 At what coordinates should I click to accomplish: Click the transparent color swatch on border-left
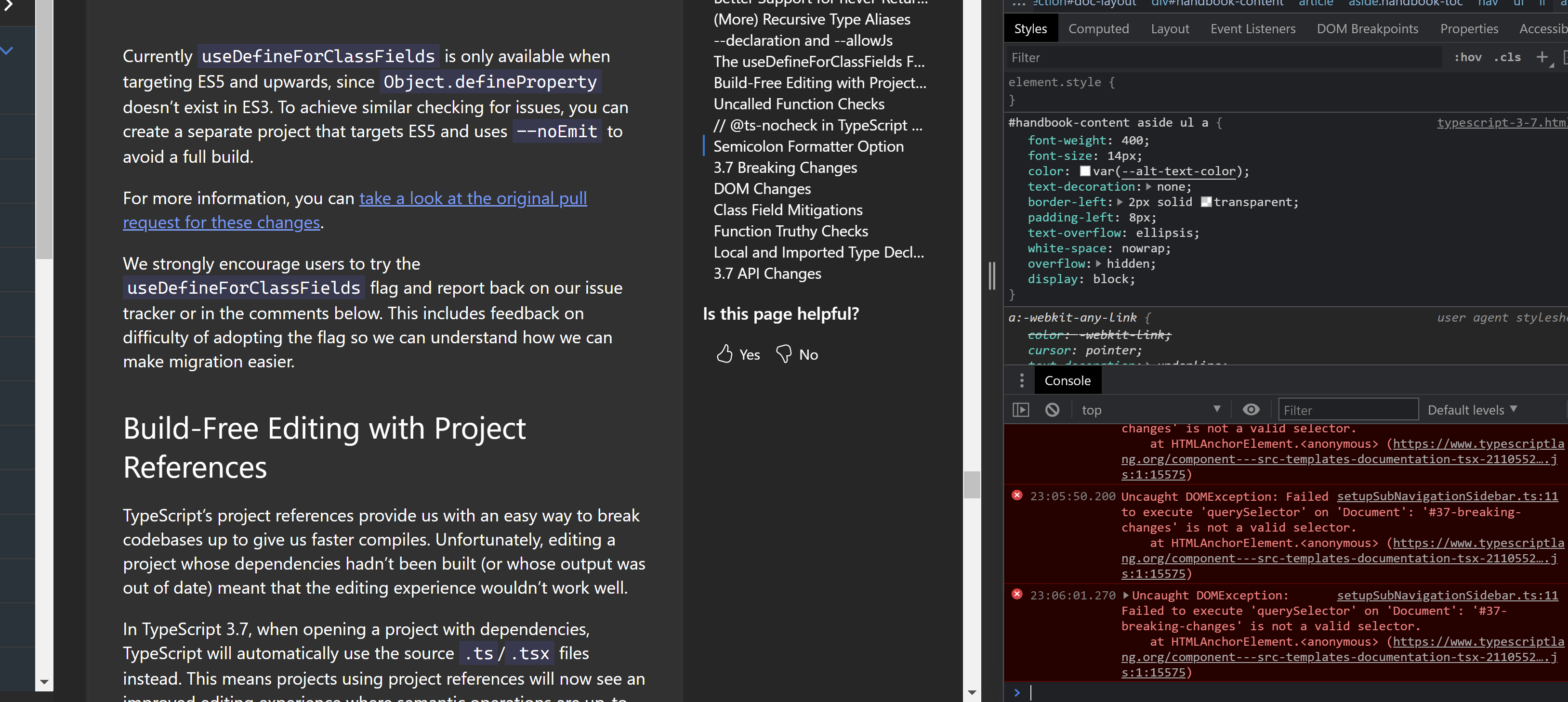1206,201
